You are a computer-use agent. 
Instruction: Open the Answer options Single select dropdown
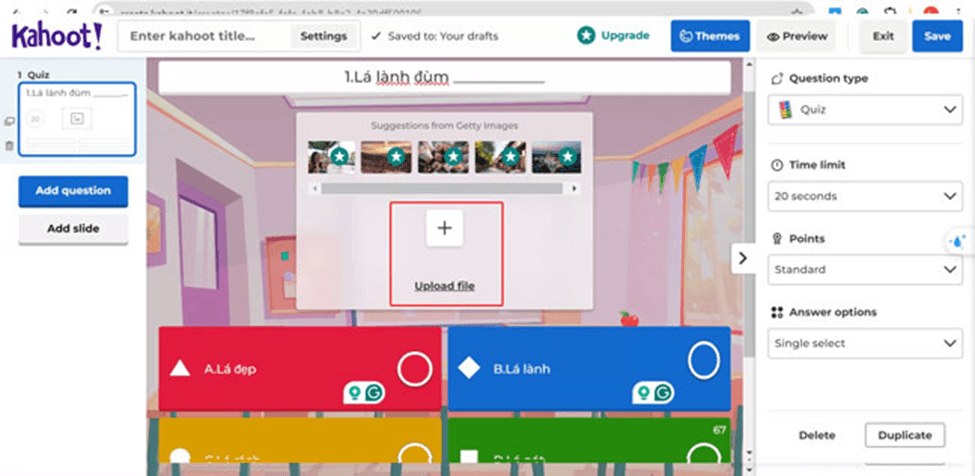pos(865,344)
